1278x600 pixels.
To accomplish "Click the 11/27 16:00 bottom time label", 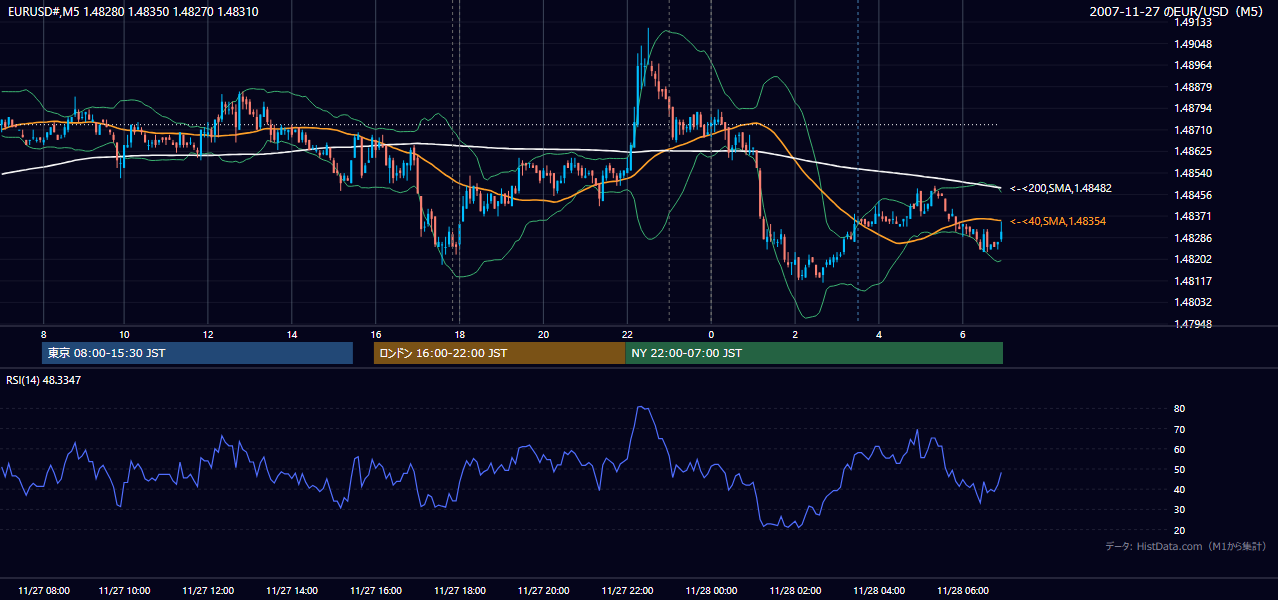I will point(376,591).
